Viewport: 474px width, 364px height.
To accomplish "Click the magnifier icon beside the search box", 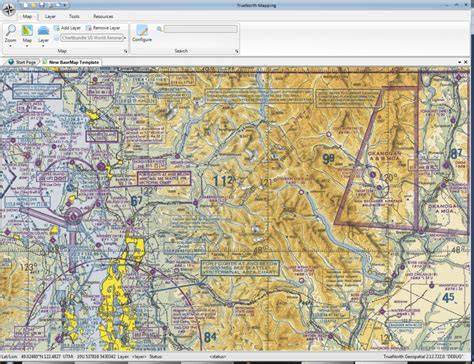I will pyautogui.click(x=159, y=29).
